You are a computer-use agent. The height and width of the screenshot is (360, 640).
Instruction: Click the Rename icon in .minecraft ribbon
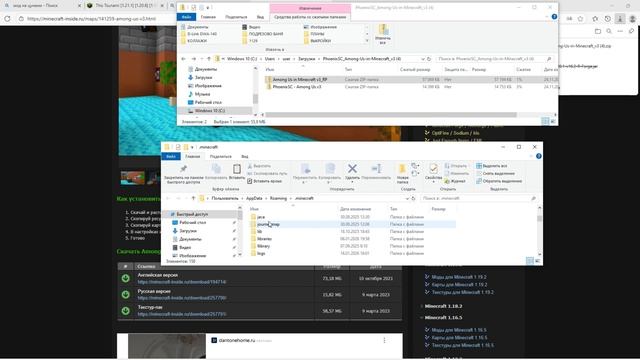click(376, 168)
